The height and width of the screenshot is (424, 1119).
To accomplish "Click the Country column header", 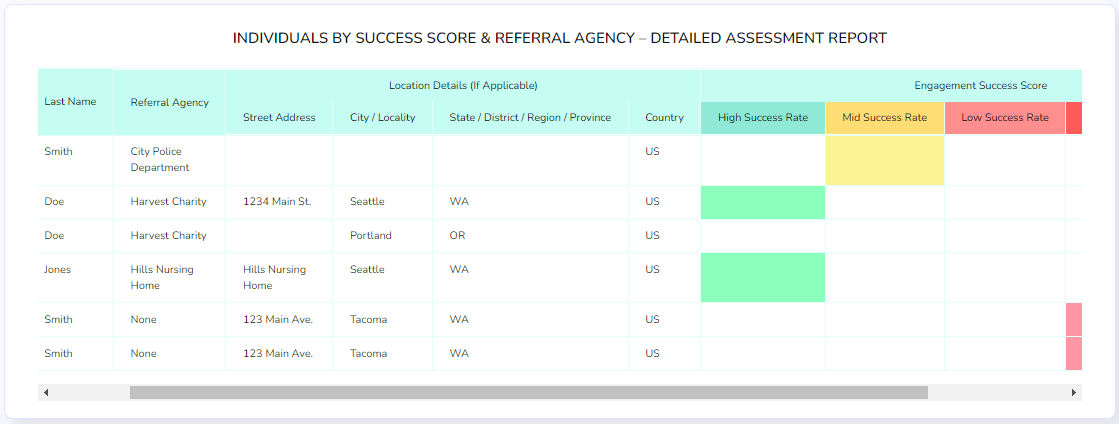I will [664, 118].
